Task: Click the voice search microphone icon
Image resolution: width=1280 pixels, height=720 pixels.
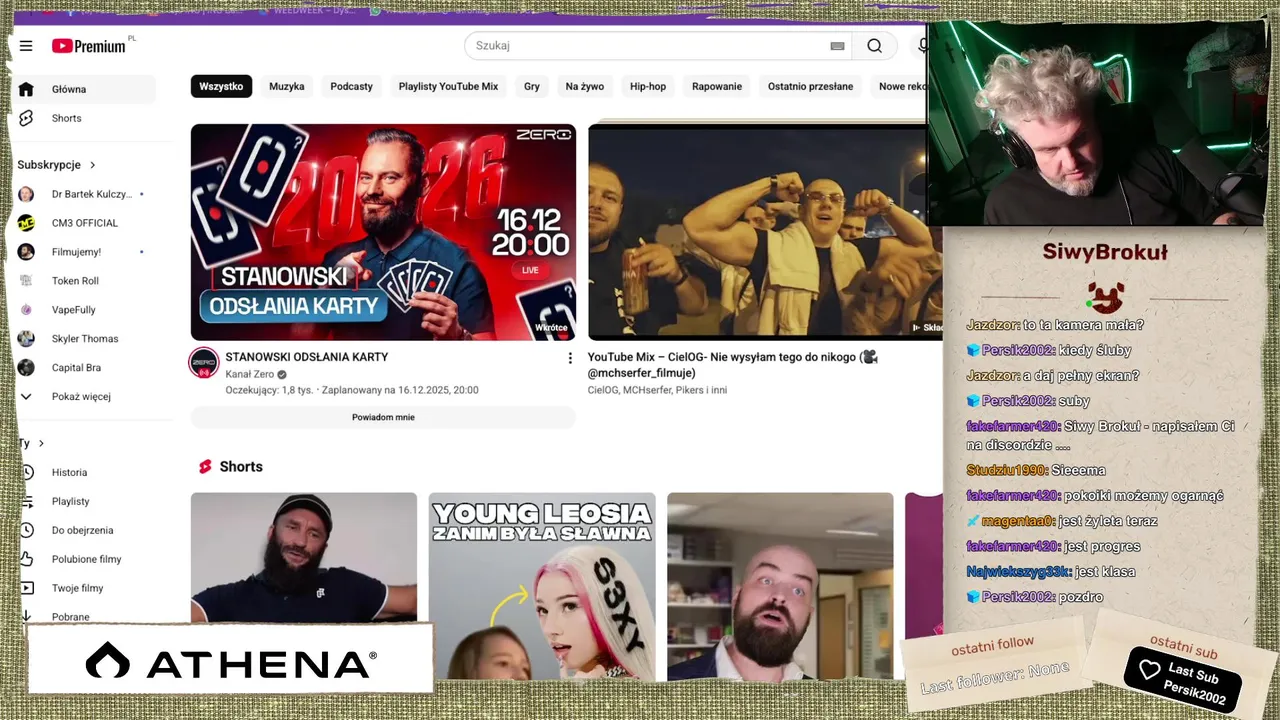Action: pos(922,46)
